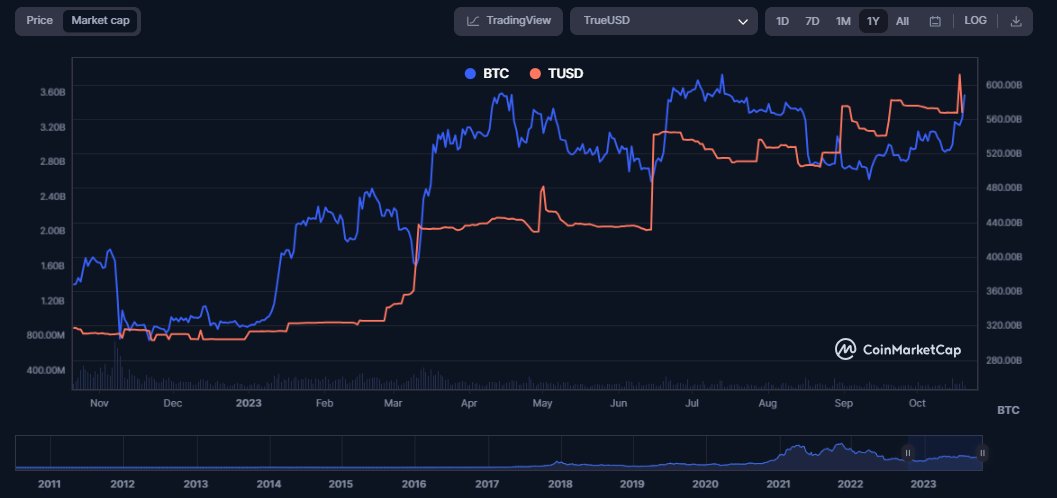Click the 440.00B right axis label
Screen dimensions: 1057x498
(x=1004, y=222)
